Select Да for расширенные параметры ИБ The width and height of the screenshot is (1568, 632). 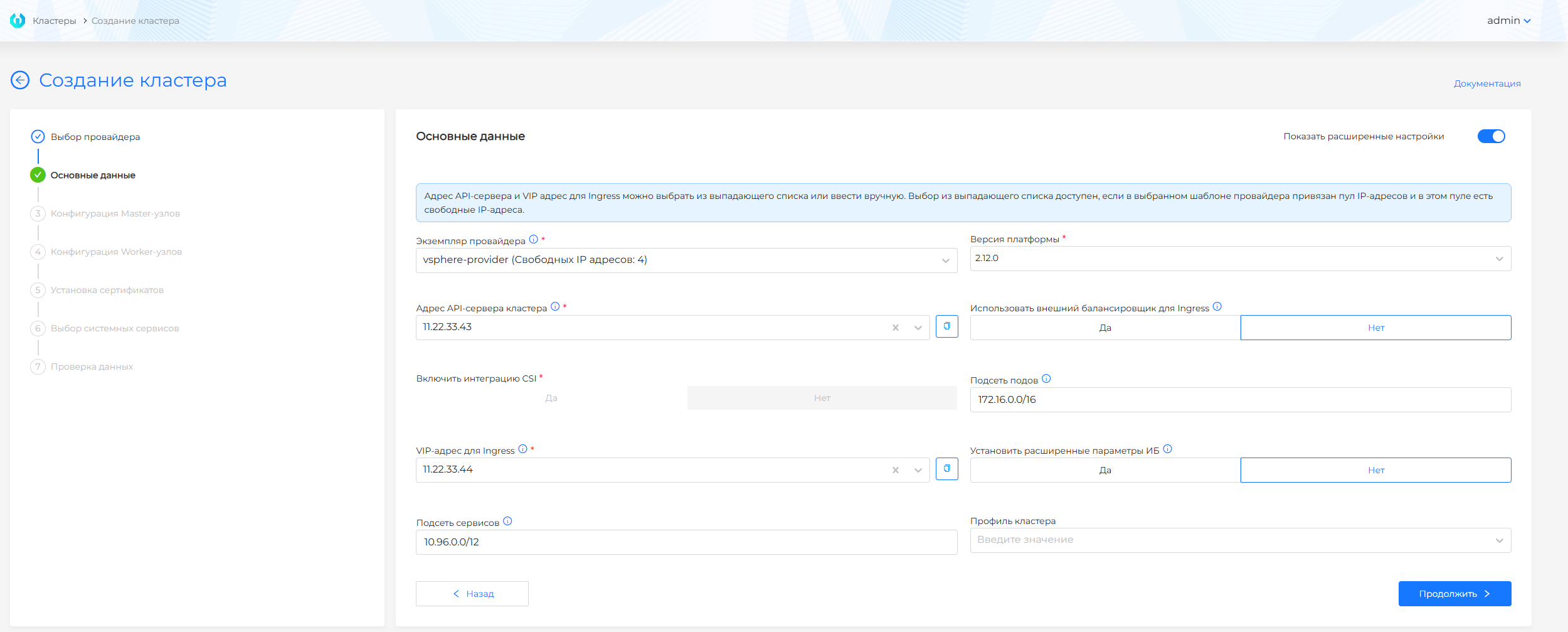coord(1104,470)
